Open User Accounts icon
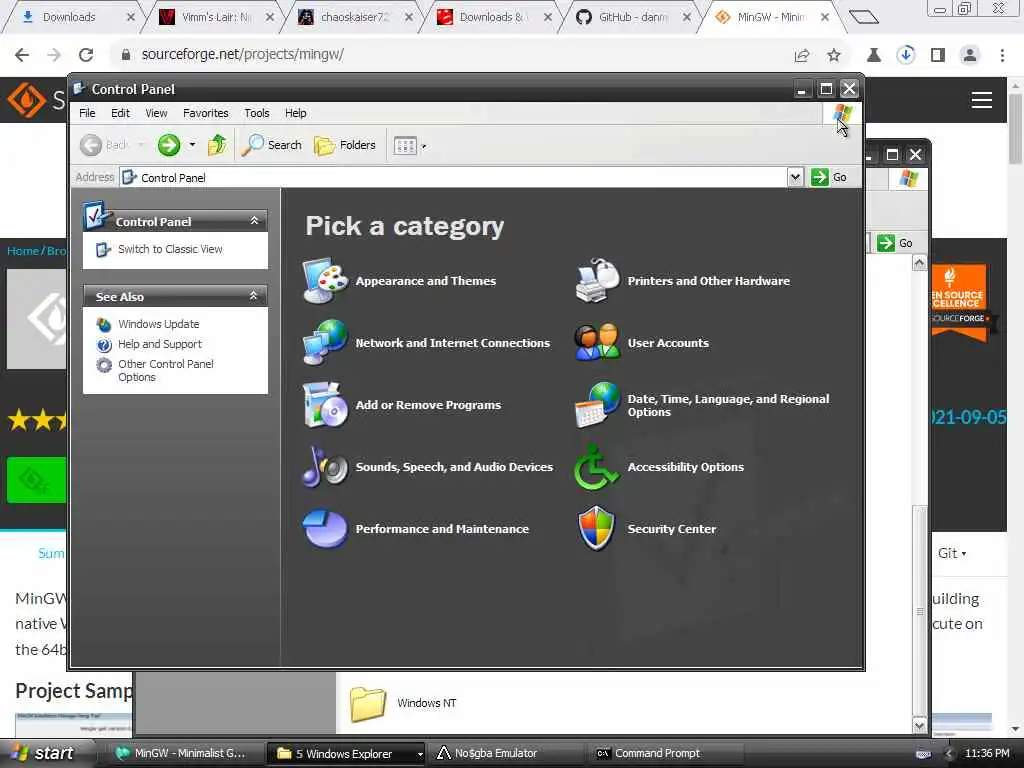The width and height of the screenshot is (1024, 768). [596, 342]
